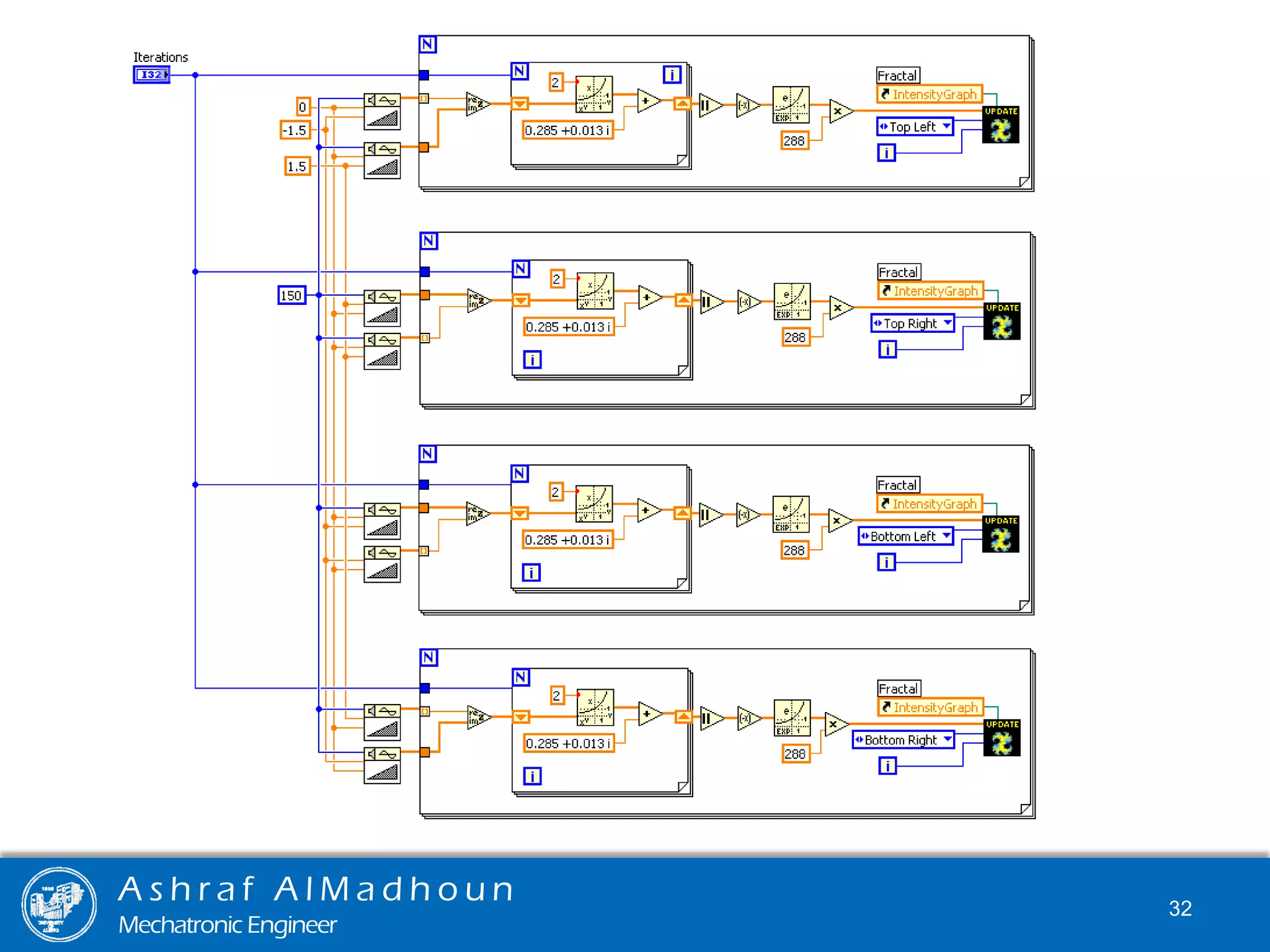Click the UPDATE subVI icon in bottom loop
Screen dimensions: 1270x952
pyautogui.click(x=1001, y=738)
